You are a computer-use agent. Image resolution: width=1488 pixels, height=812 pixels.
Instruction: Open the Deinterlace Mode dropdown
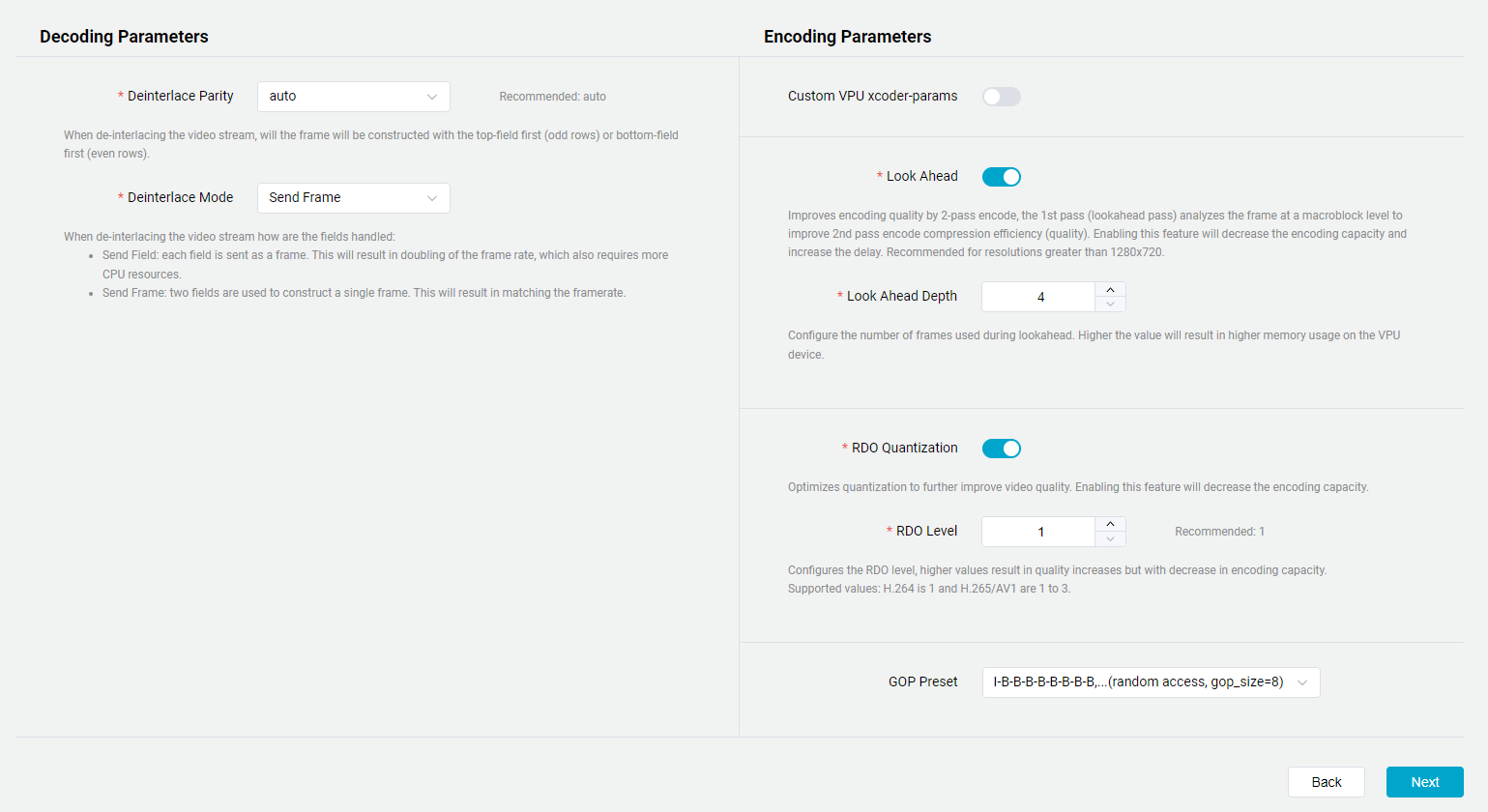pyautogui.click(x=353, y=198)
